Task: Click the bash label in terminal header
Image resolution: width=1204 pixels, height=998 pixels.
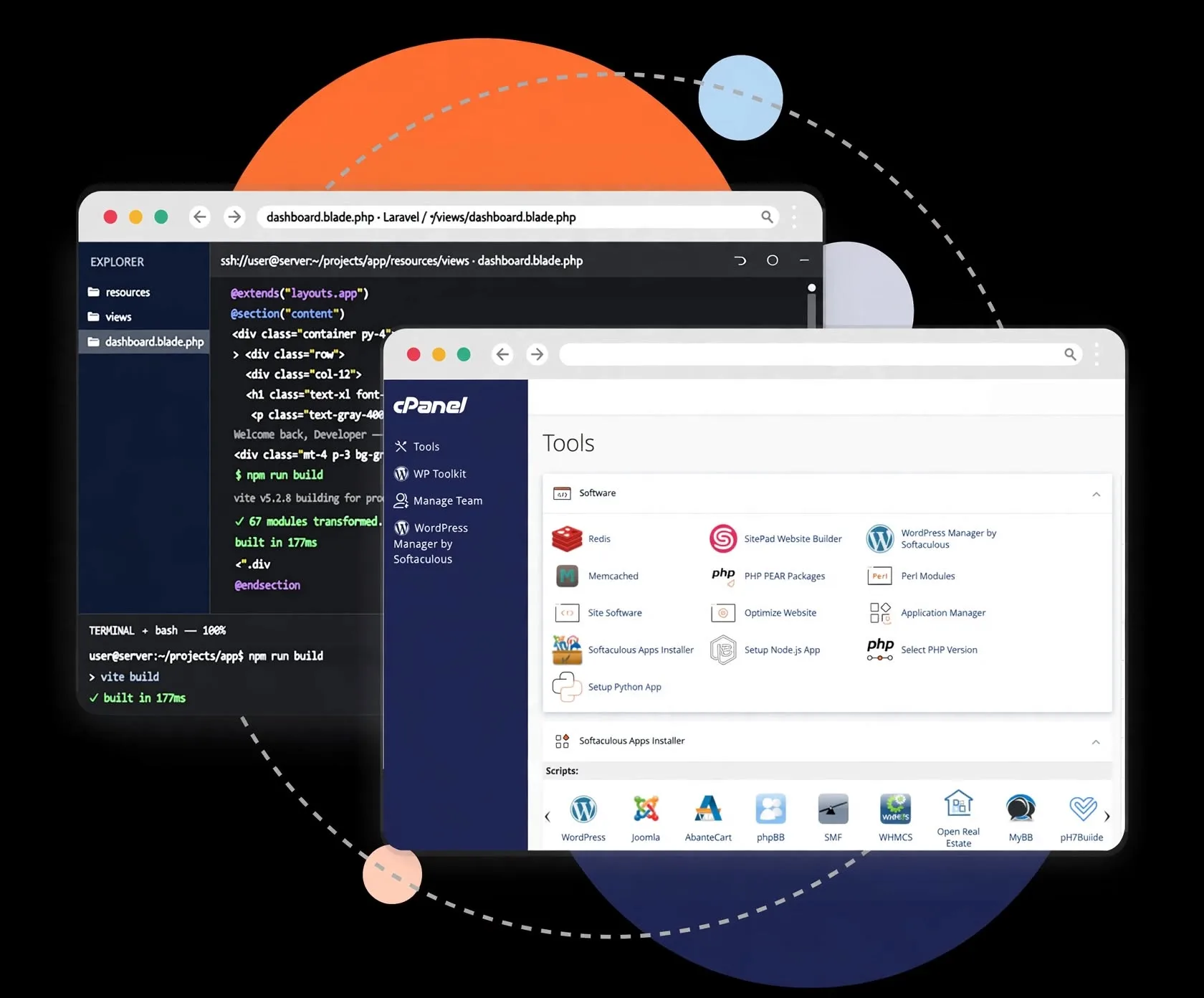Action: 166,631
